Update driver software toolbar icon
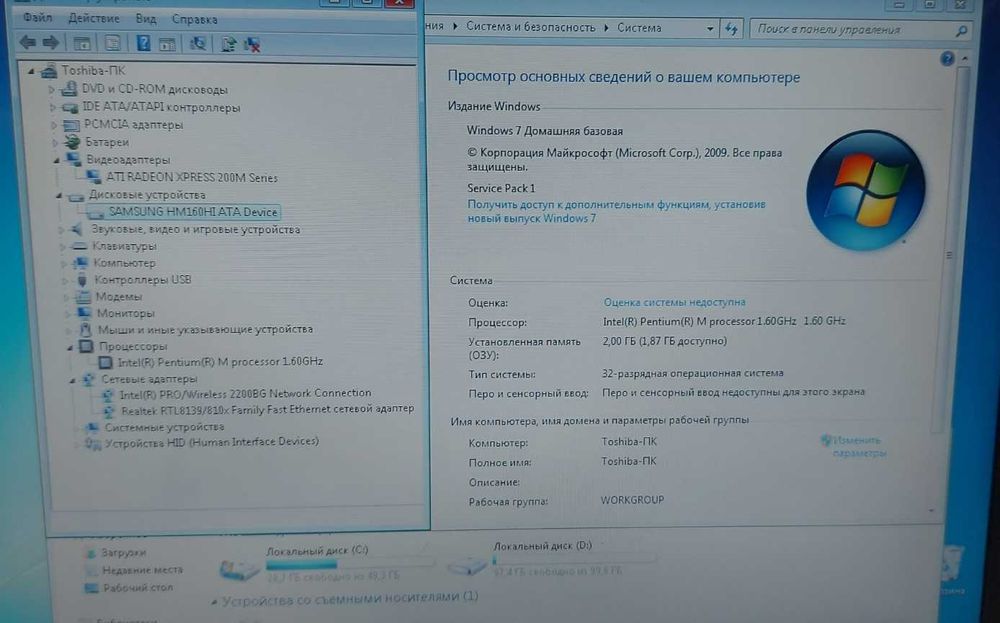The width and height of the screenshot is (1000, 623). [x=228, y=44]
